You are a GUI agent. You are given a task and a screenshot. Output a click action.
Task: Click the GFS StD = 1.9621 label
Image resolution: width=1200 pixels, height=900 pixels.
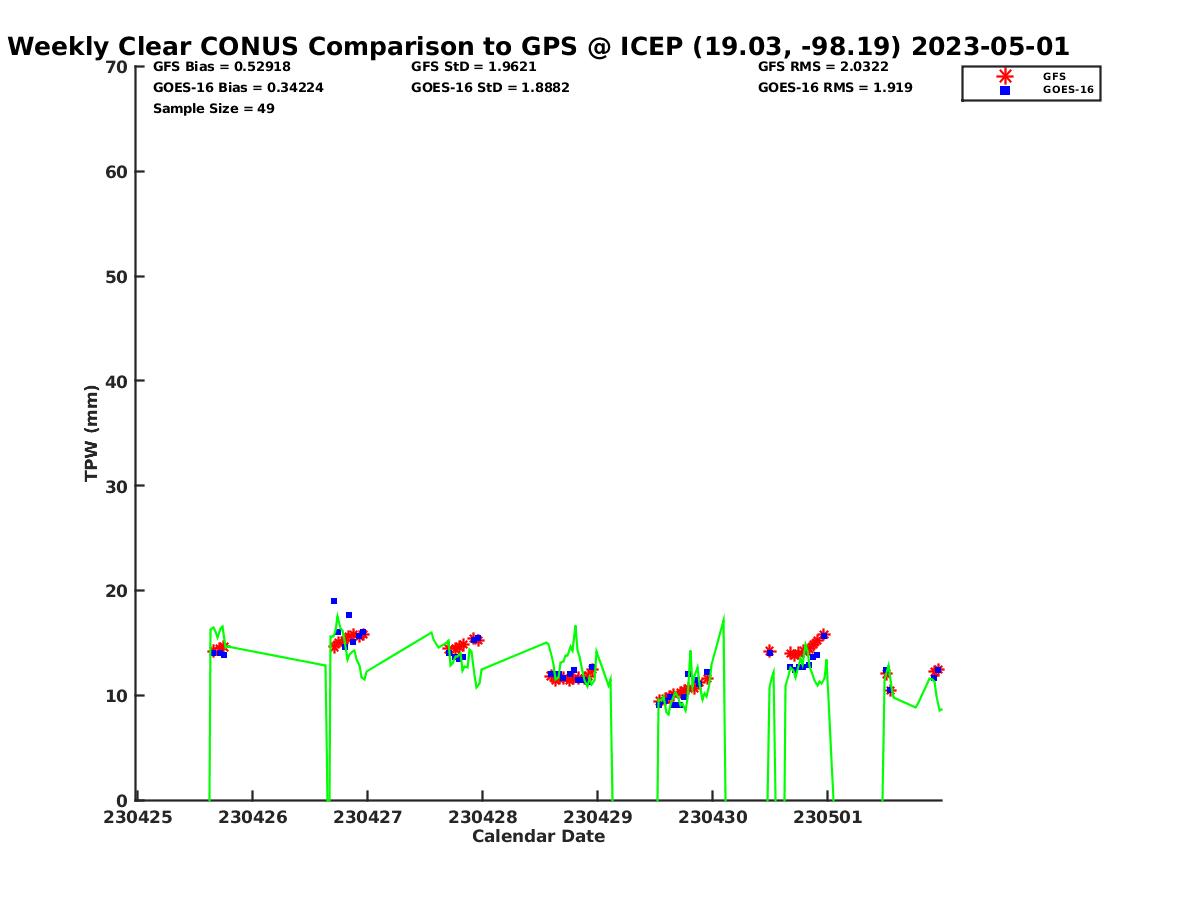473,67
